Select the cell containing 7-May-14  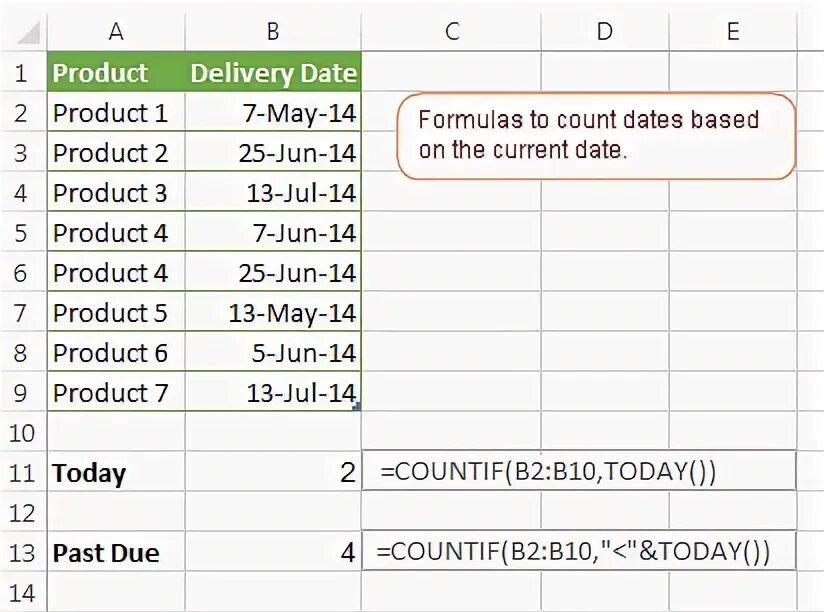[x=273, y=113]
